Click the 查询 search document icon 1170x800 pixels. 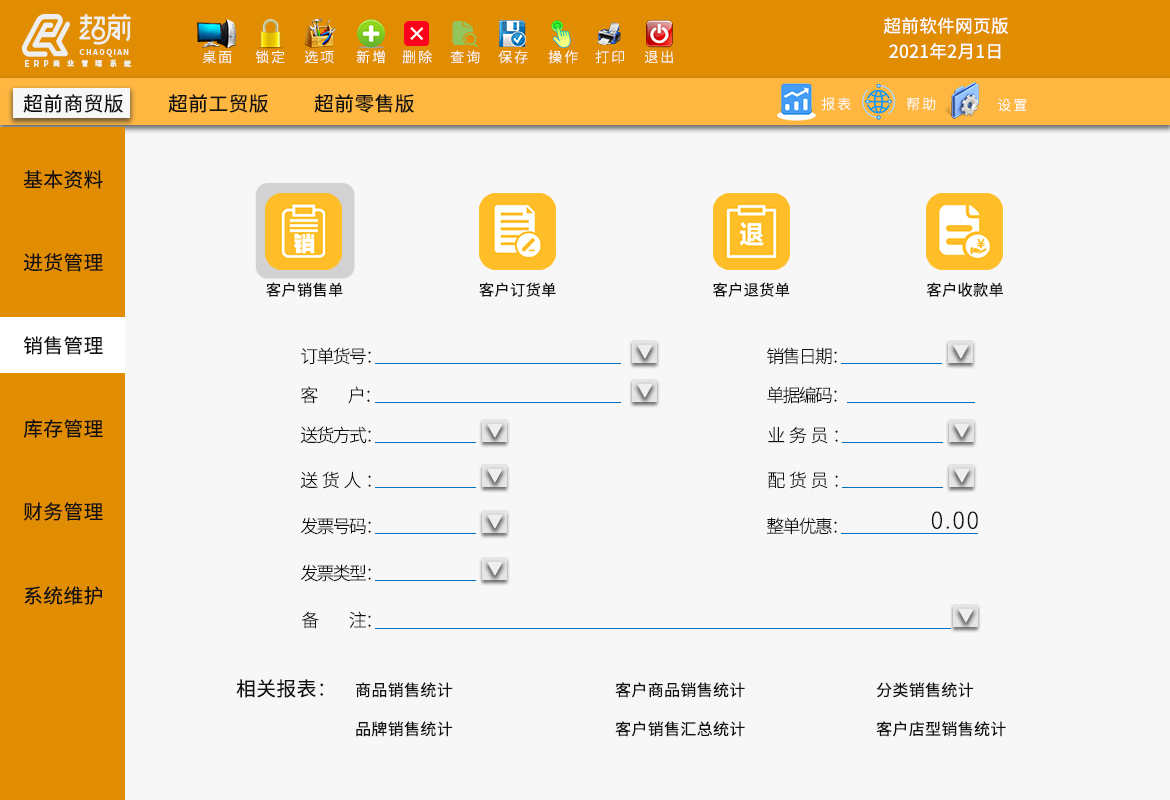tap(464, 34)
